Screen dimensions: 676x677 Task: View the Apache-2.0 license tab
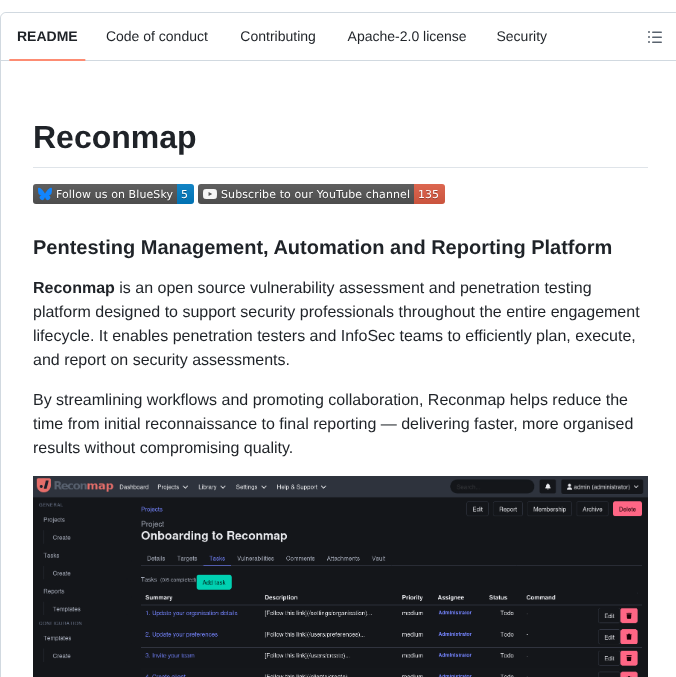coord(407,37)
